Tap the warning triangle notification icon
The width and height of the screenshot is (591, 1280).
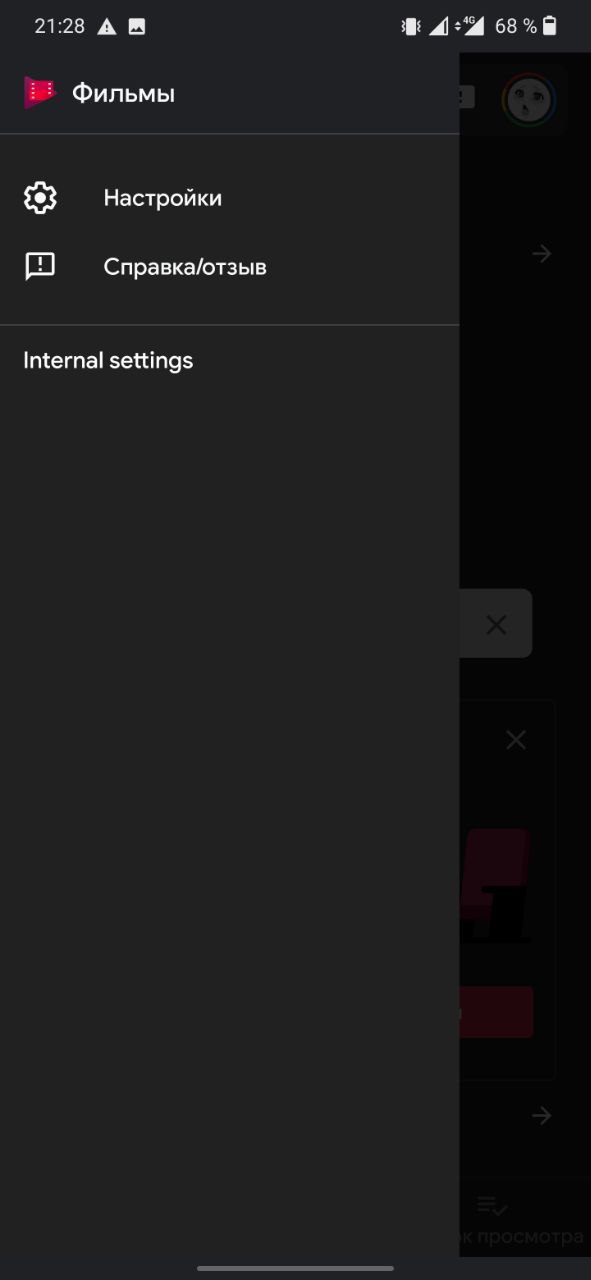coord(107,27)
